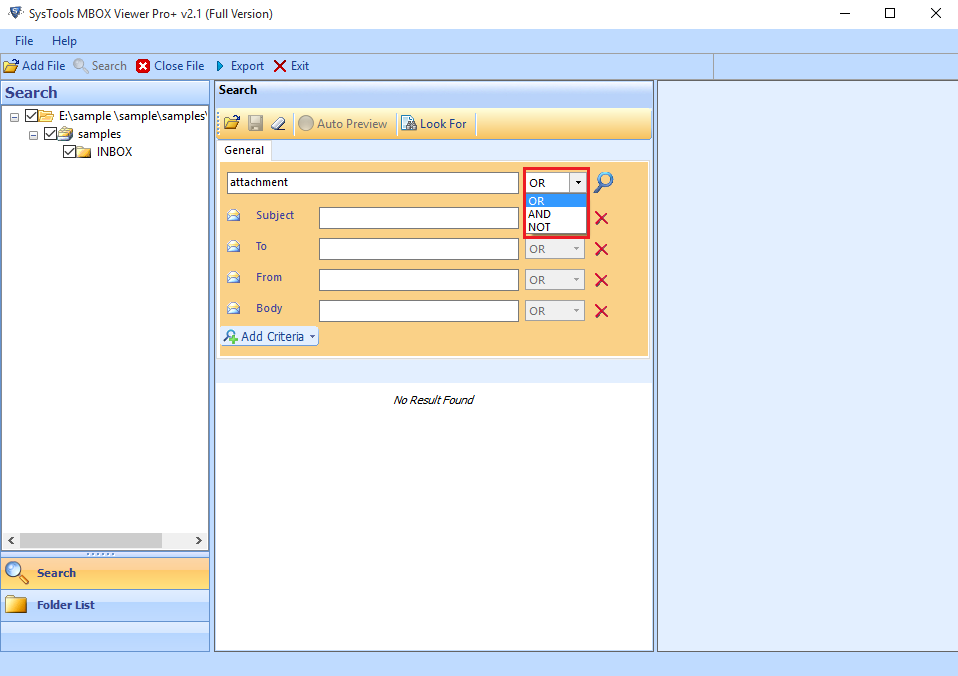This screenshot has height=676, width=958.
Task: Select AND from the operator list
Action: coord(557,214)
